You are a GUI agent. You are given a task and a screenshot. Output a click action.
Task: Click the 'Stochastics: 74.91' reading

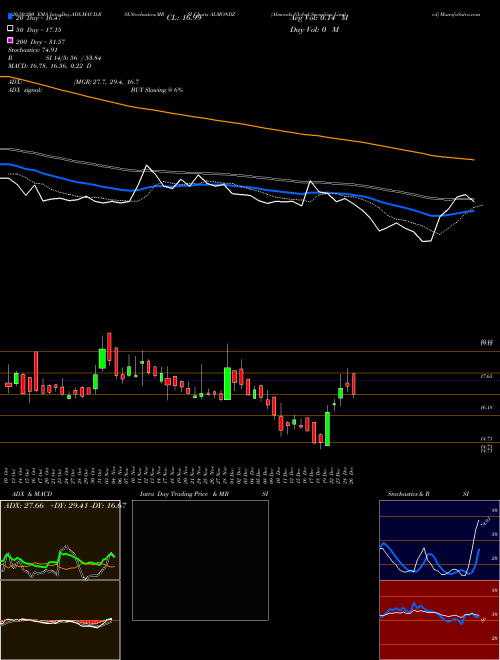tap(32, 50)
